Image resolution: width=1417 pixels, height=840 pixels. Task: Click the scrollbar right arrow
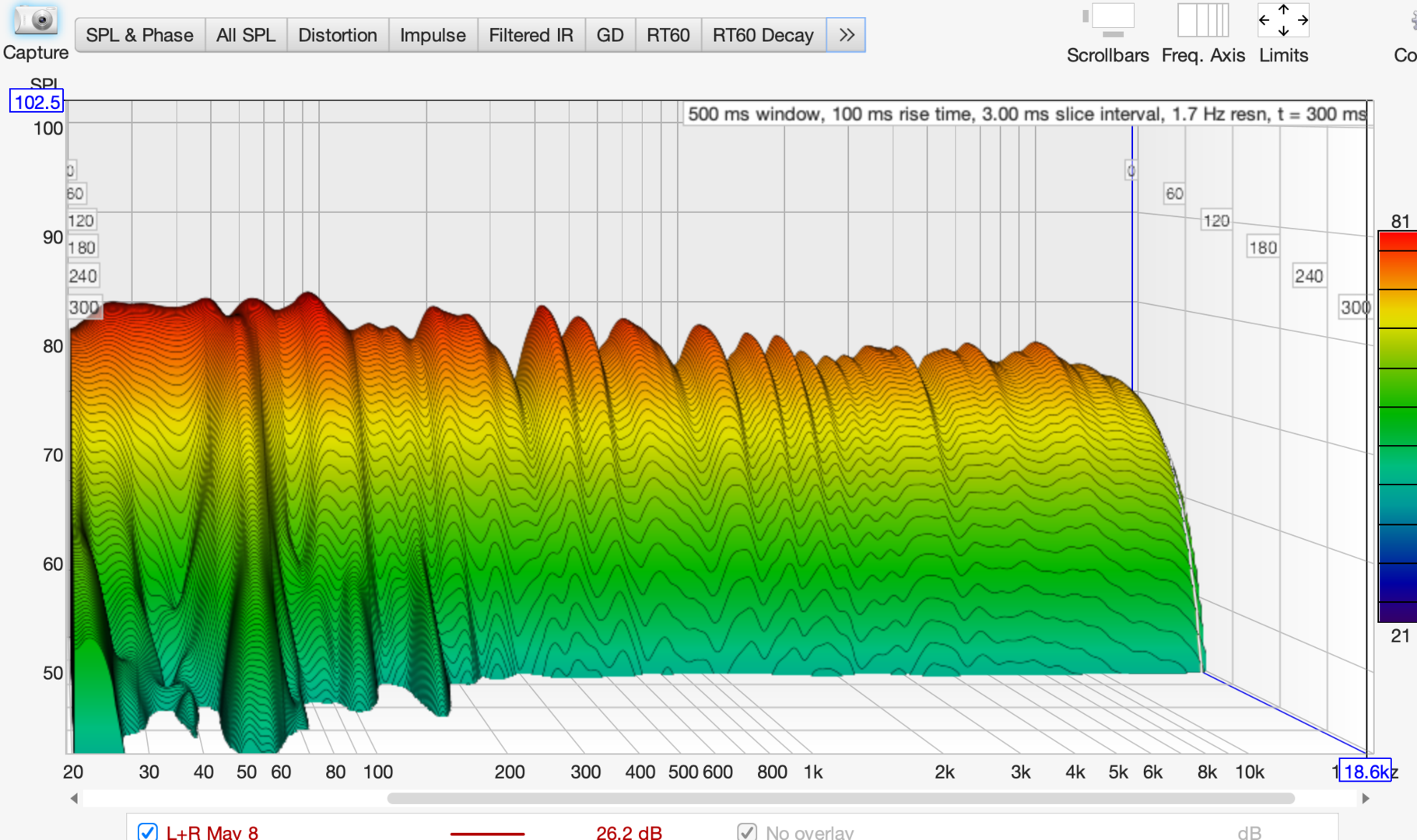tap(1366, 798)
